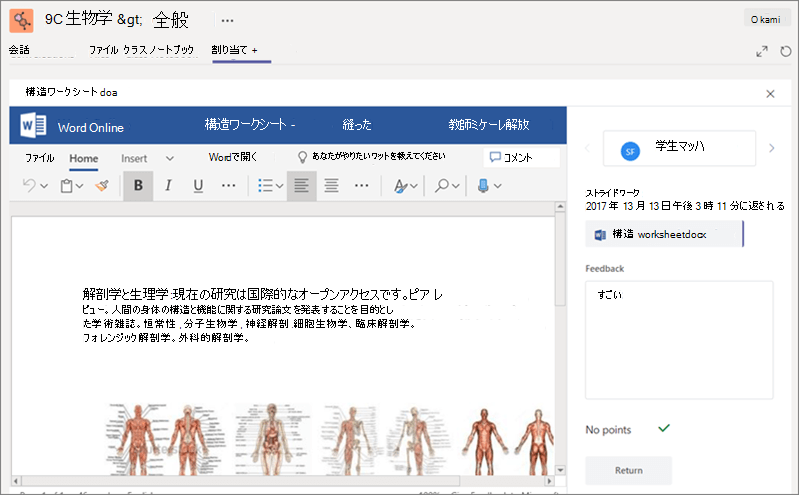Click the 構造ワークシート doa title text
This screenshot has height=495, width=799.
(x=71, y=92)
